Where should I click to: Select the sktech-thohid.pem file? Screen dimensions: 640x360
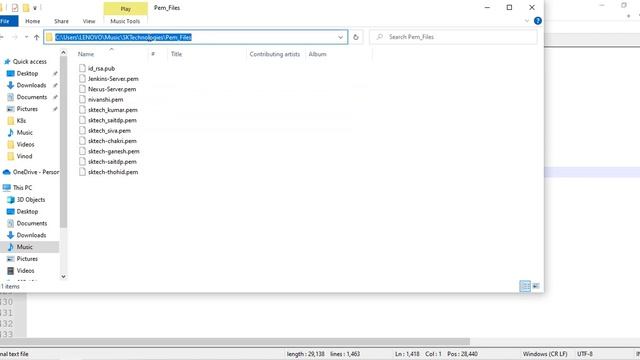coord(113,172)
